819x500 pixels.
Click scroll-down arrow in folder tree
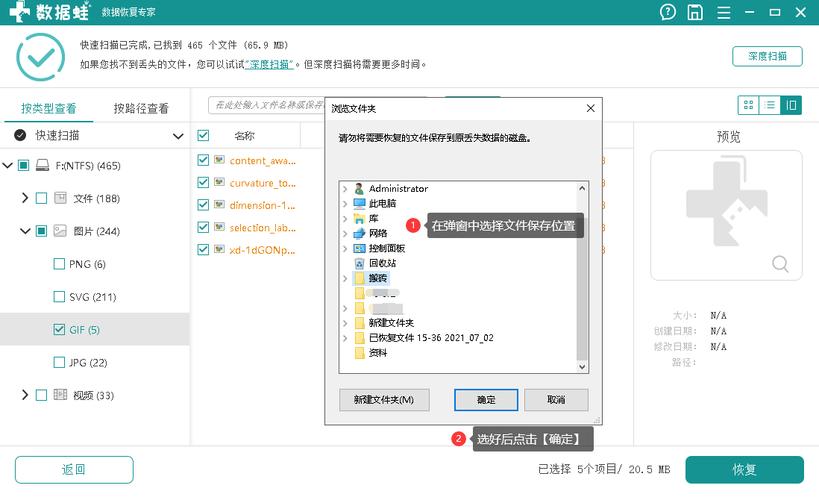tap(582, 367)
